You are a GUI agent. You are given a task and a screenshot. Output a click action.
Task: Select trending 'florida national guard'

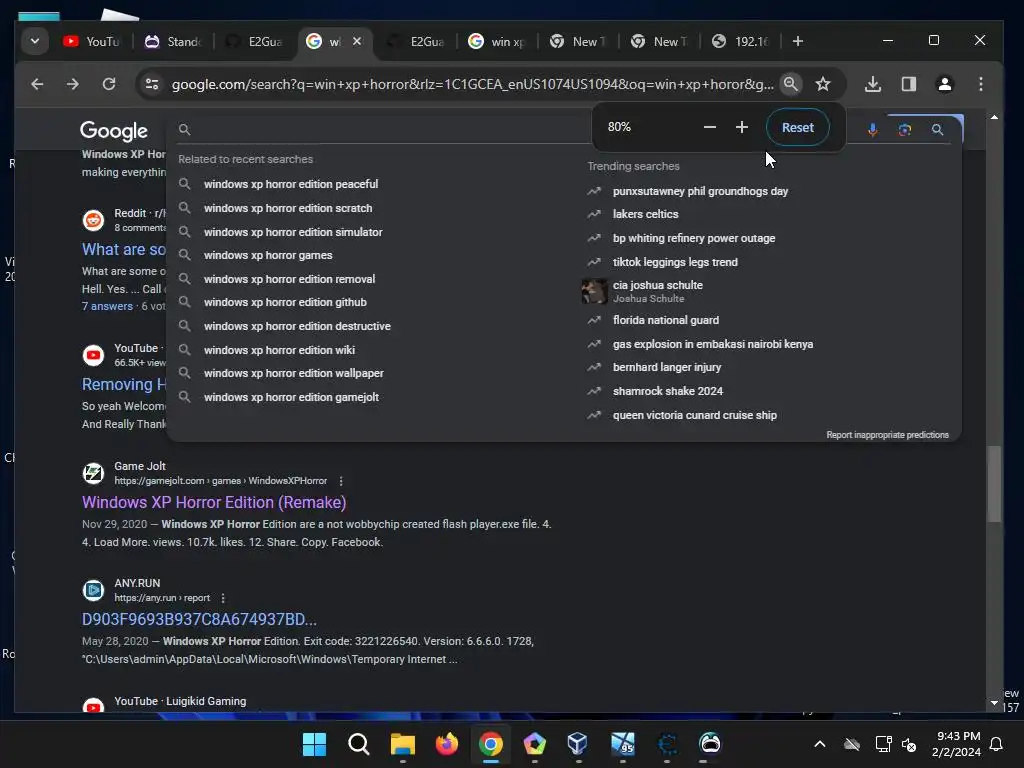pos(665,320)
